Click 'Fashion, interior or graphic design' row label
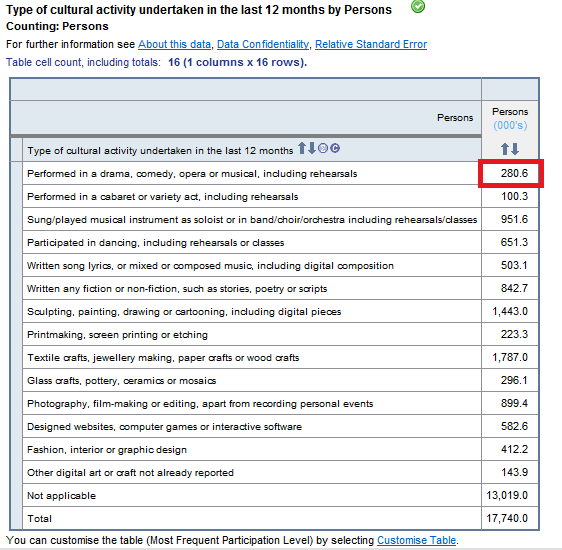The height and width of the screenshot is (550, 562). pyautogui.click(x=107, y=449)
